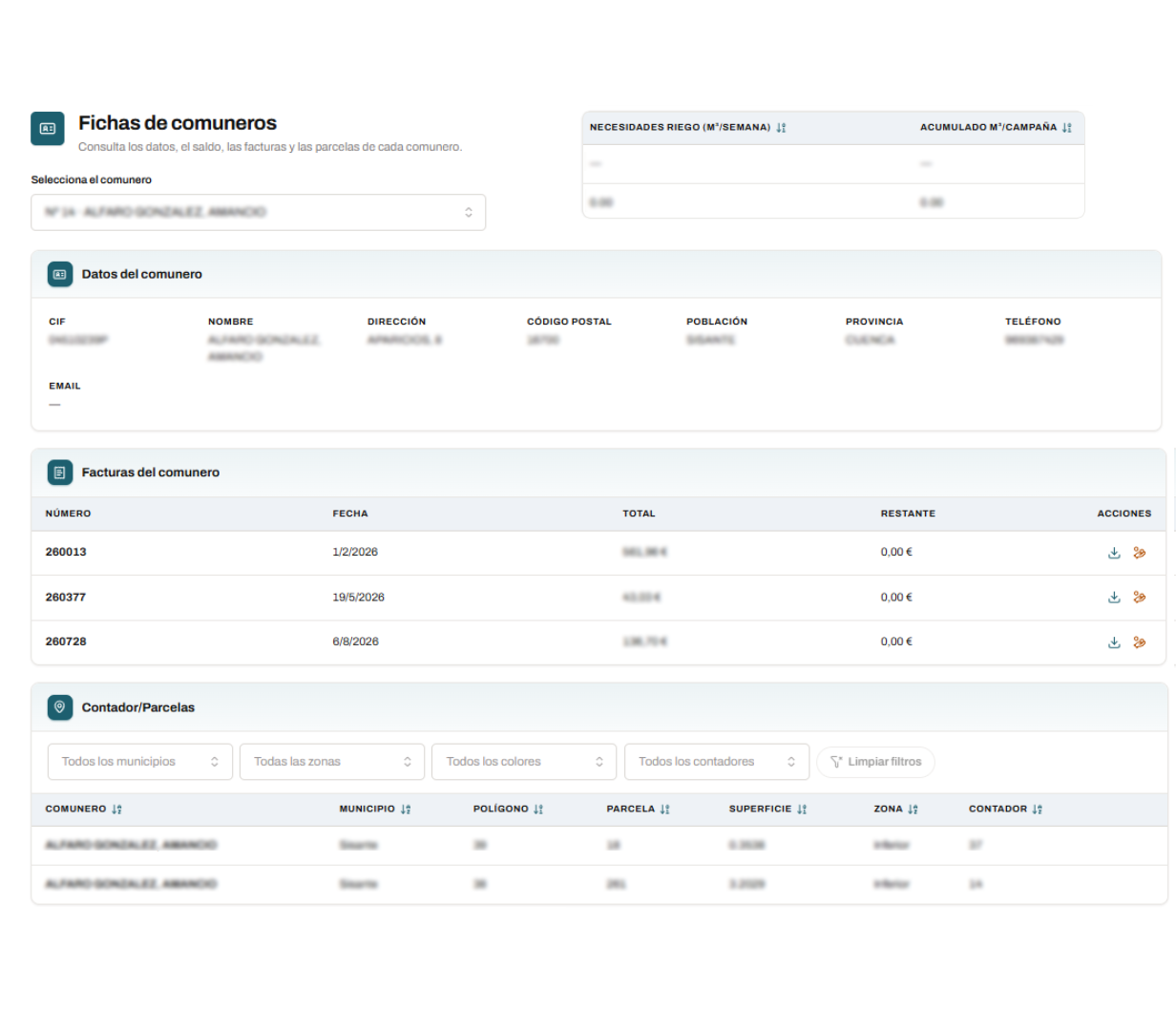Expand the Todas las zonas filter
The width and height of the screenshot is (1176, 1031).
click(x=332, y=762)
